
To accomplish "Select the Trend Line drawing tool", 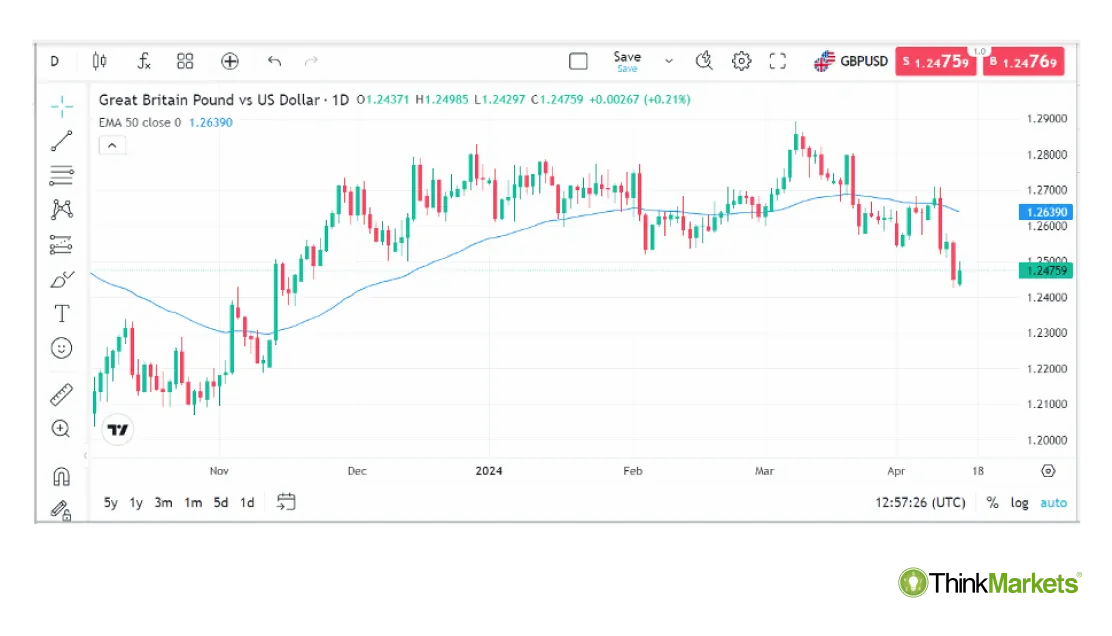I will pos(61,141).
